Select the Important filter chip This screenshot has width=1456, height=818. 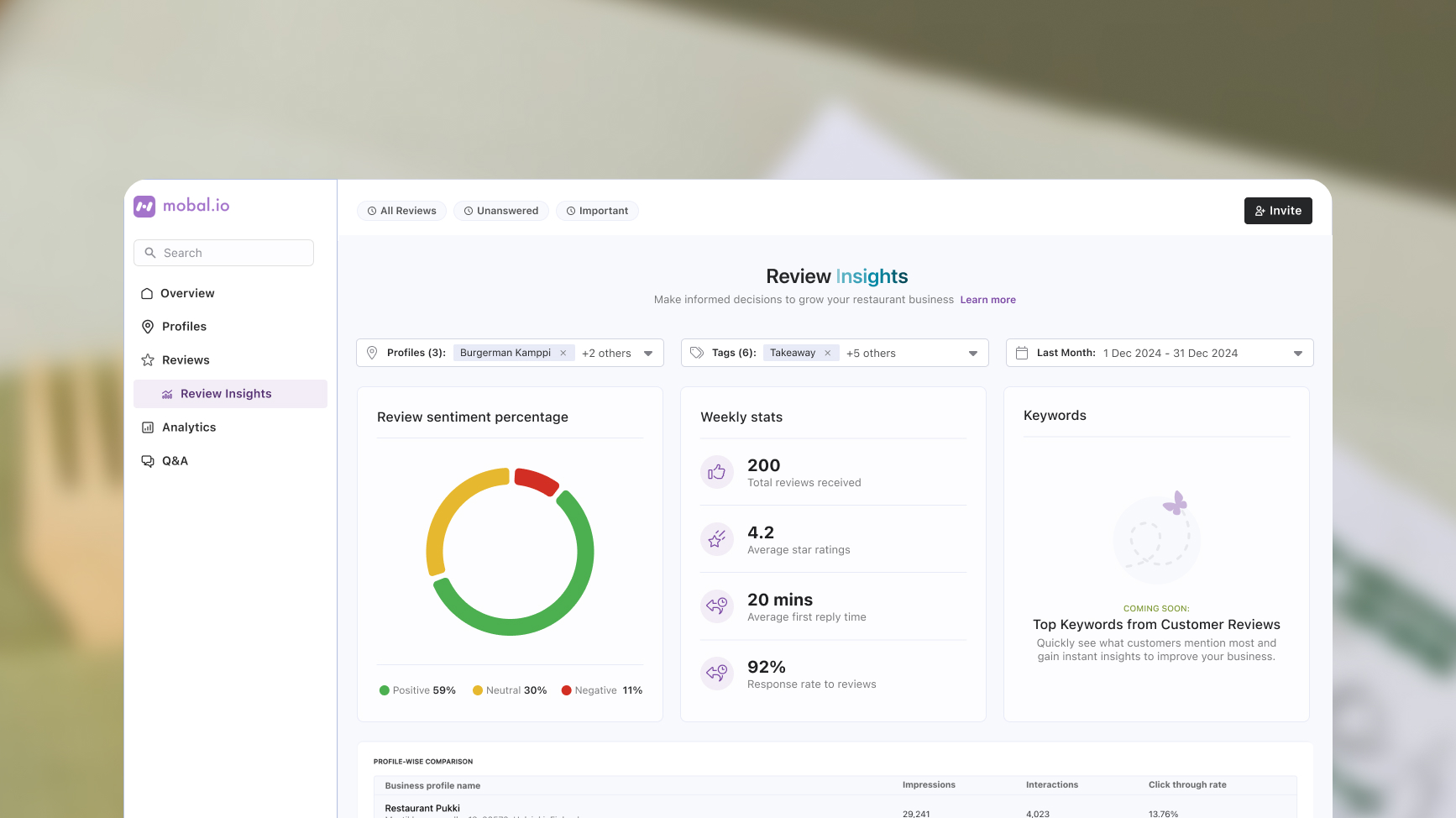pyautogui.click(x=597, y=211)
